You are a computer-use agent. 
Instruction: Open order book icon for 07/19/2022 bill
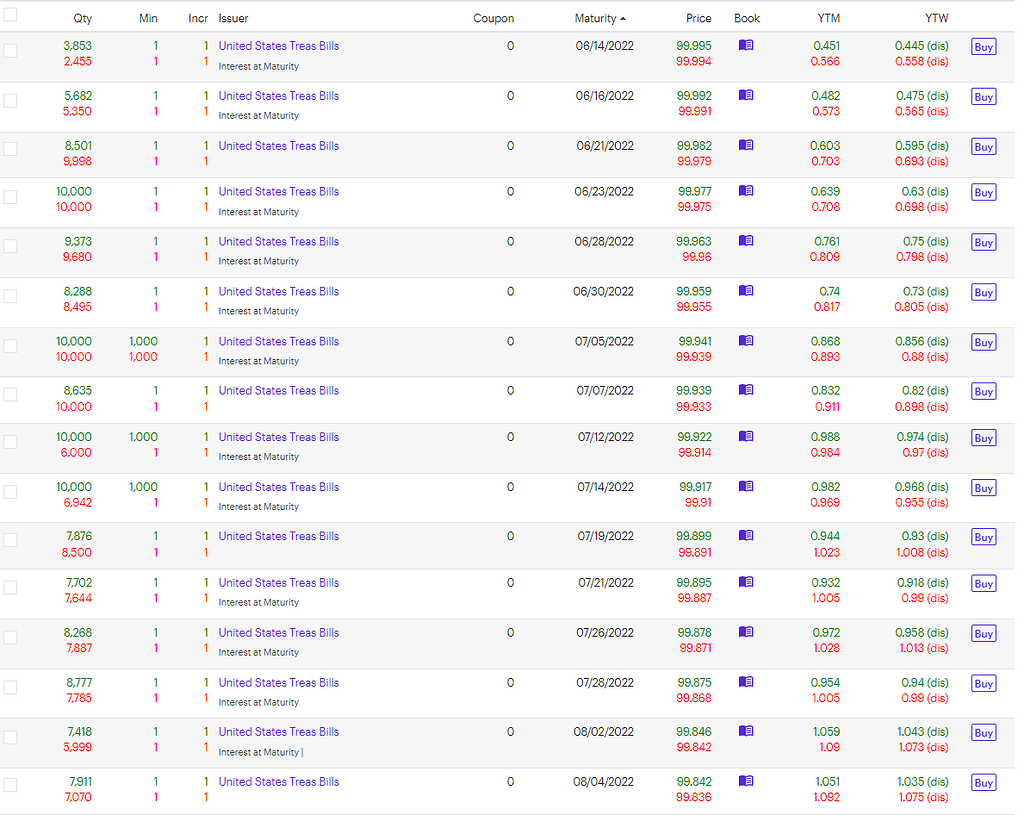(x=745, y=536)
